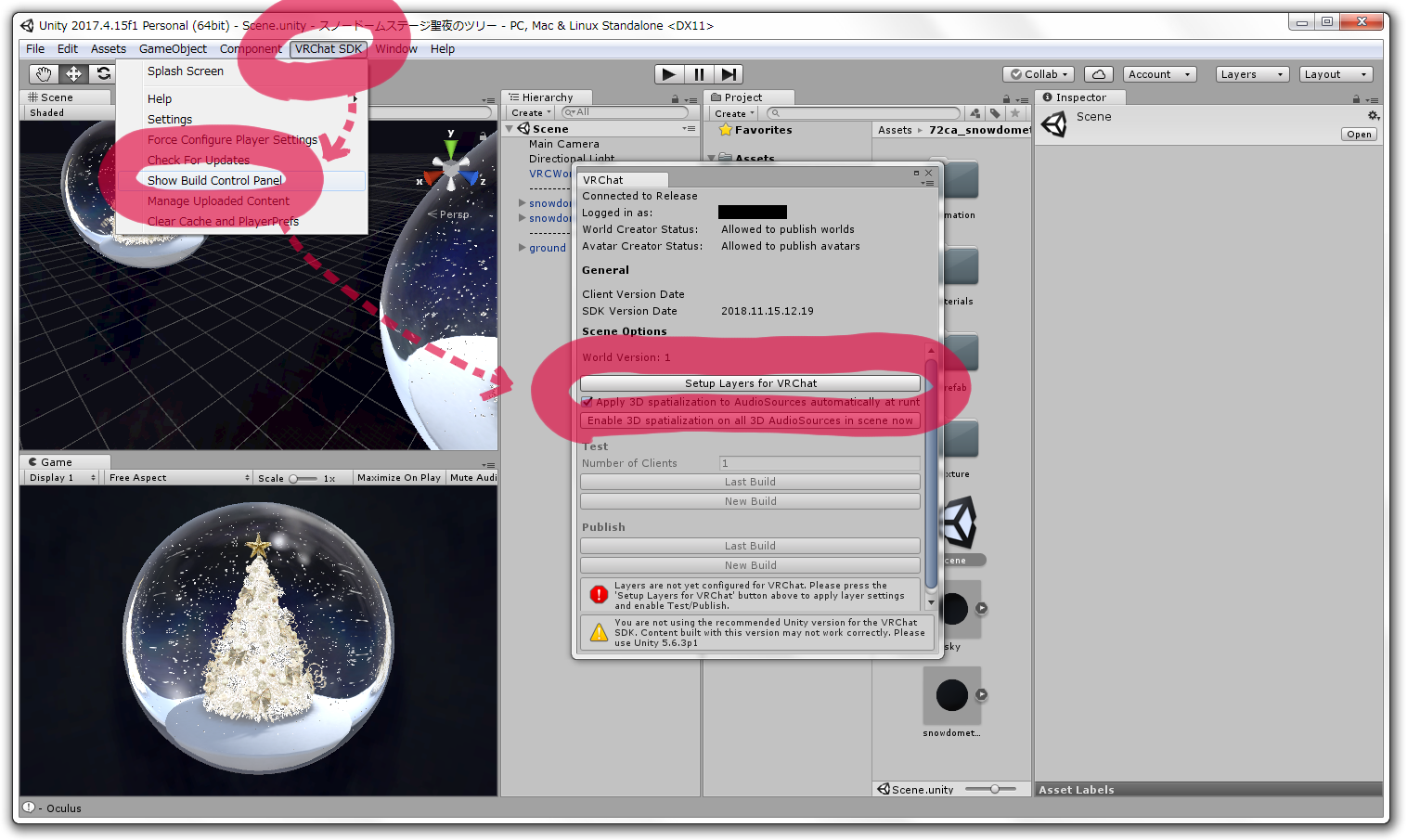Click Open button in Inspector
1407x840 pixels.
tap(1359, 135)
